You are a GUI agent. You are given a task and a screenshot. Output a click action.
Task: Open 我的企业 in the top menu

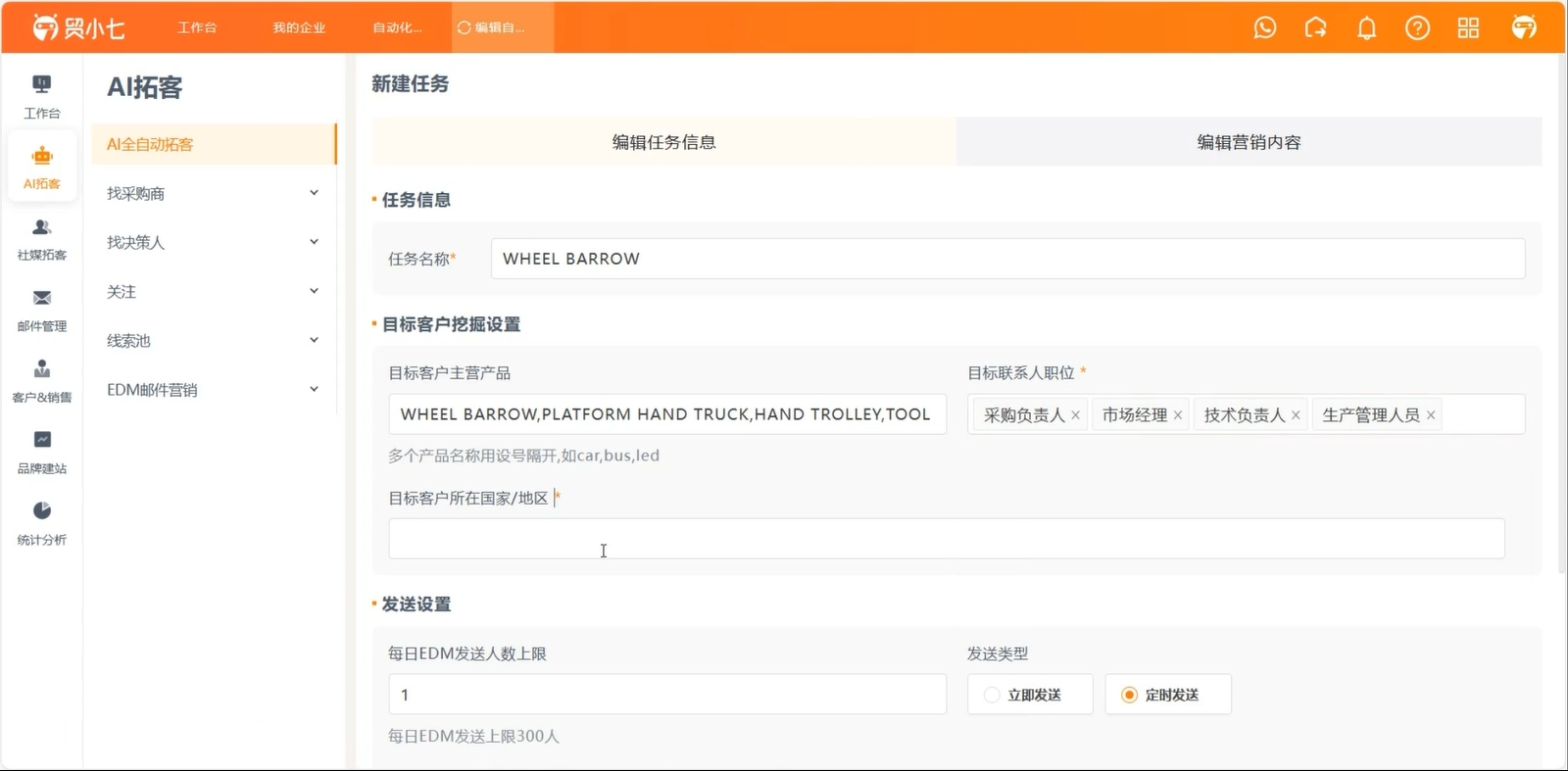point(299,27)
